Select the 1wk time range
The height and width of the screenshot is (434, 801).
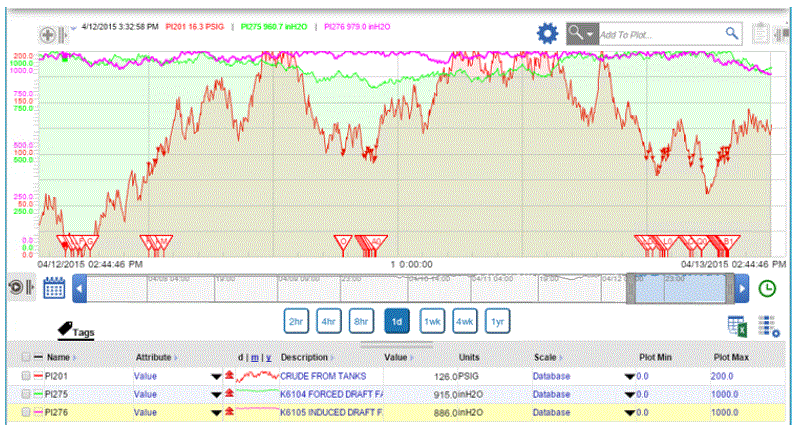coord(432,322)
